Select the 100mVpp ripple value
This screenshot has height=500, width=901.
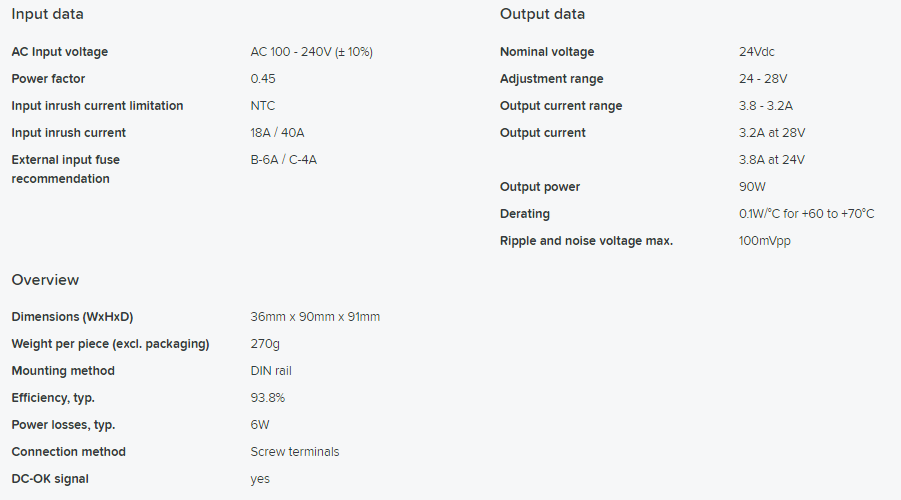pos(764,241)
